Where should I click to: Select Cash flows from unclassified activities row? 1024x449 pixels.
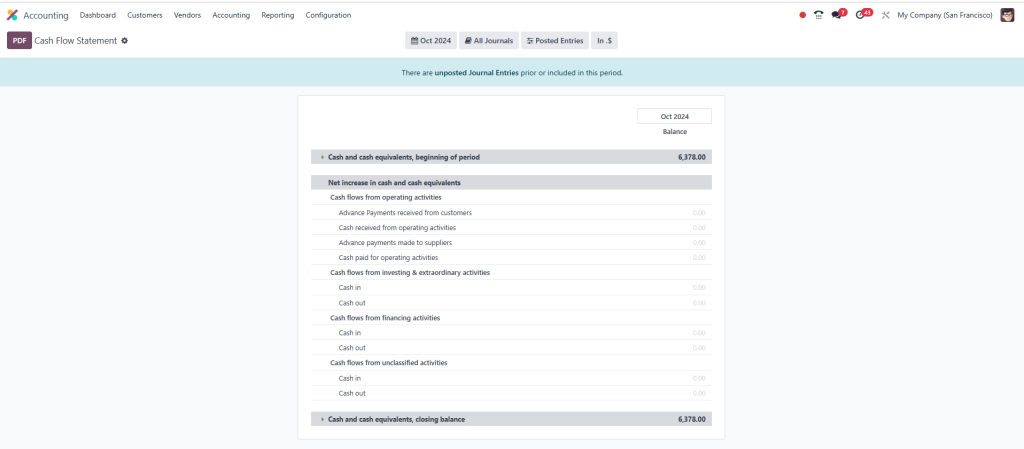tap(511, 363)
